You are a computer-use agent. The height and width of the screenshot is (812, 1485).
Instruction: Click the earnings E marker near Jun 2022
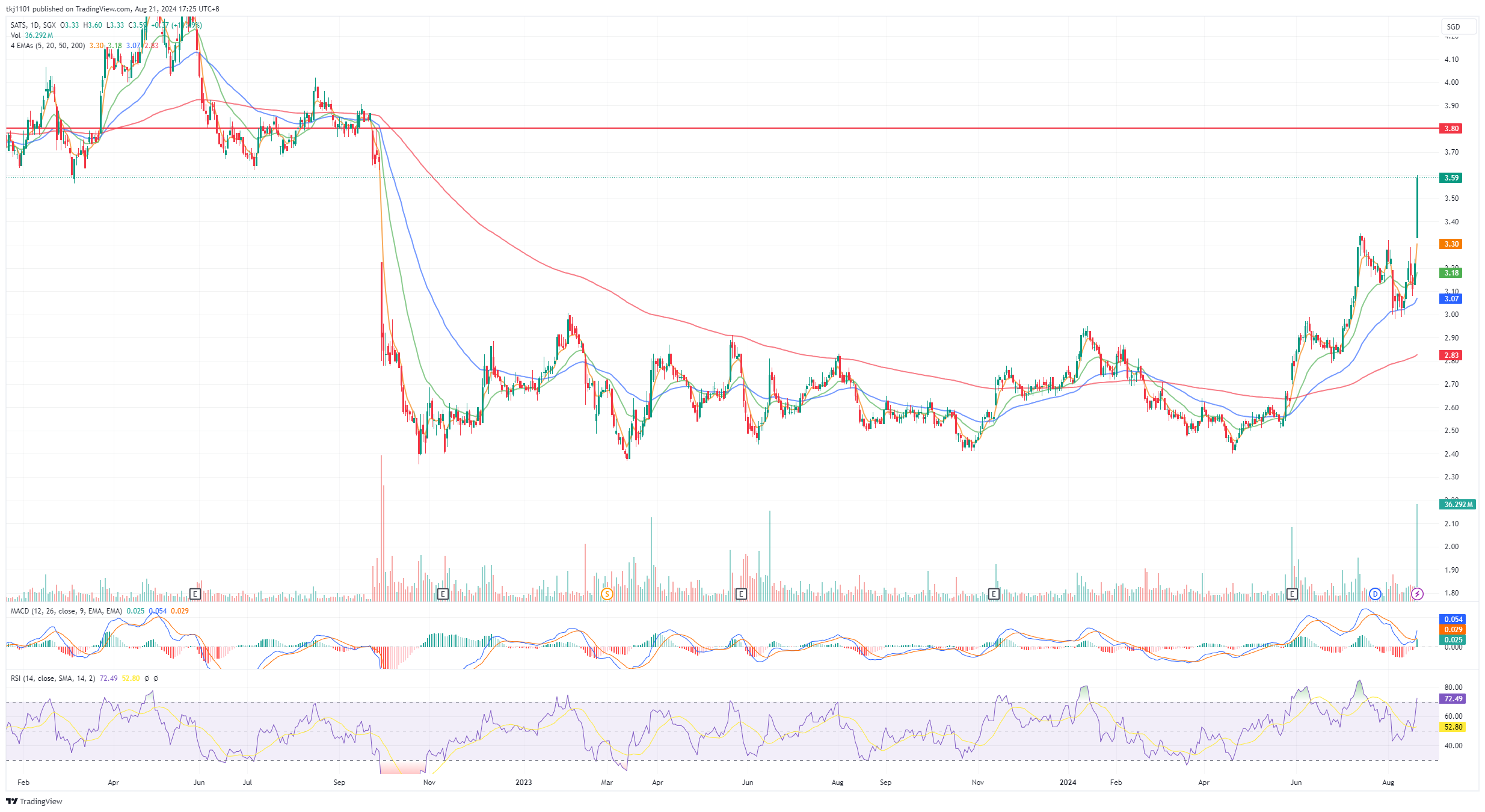[195, 594]
